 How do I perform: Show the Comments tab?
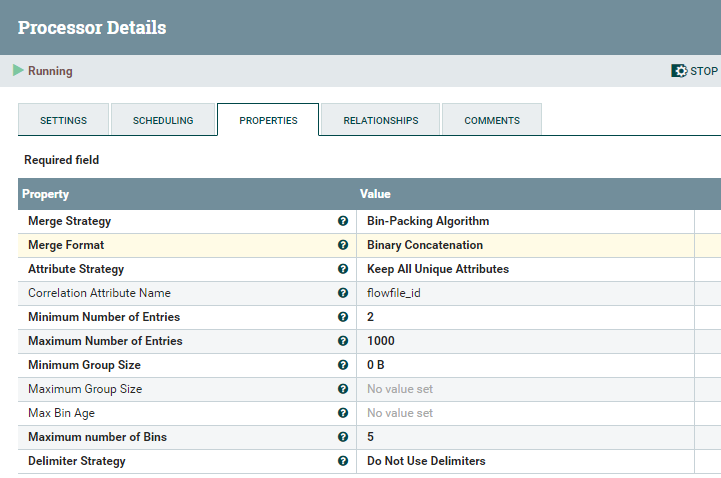point(491,120)
